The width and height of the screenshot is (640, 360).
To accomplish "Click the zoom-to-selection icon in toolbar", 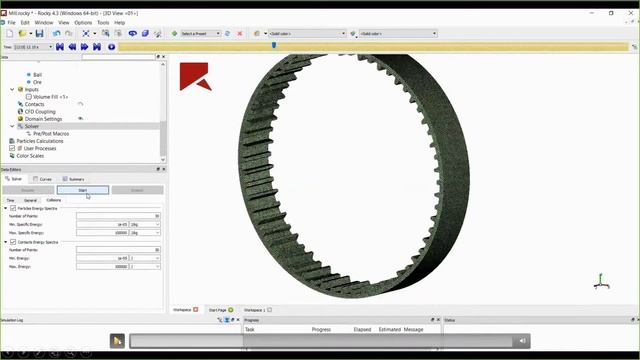I will tap(105, 33).
